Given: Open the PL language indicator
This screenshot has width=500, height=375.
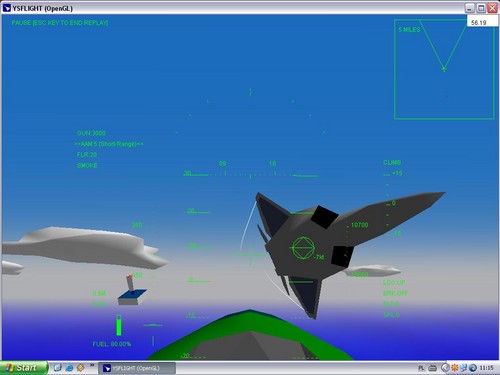Looking at the screenshot, I should [x=421, y=368].
